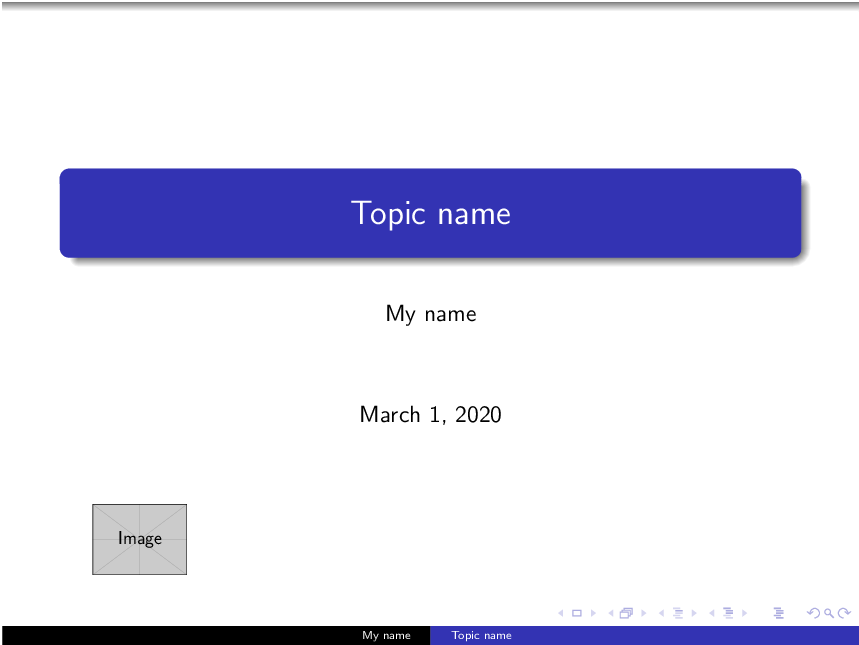The image size is (859, 645).
Task: Go to previous section arrow
Action: coord(712,613)
